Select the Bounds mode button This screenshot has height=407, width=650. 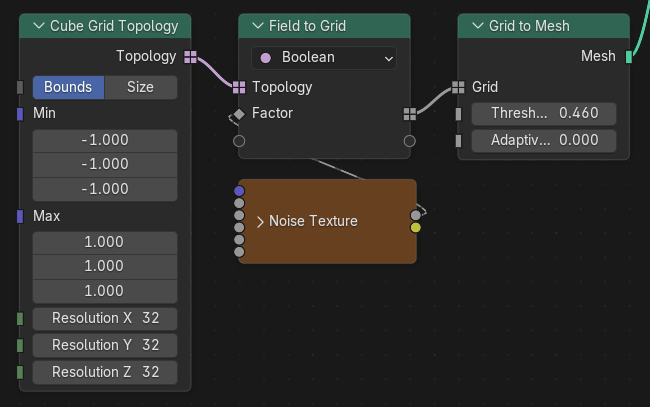click(x=68, y=87)
